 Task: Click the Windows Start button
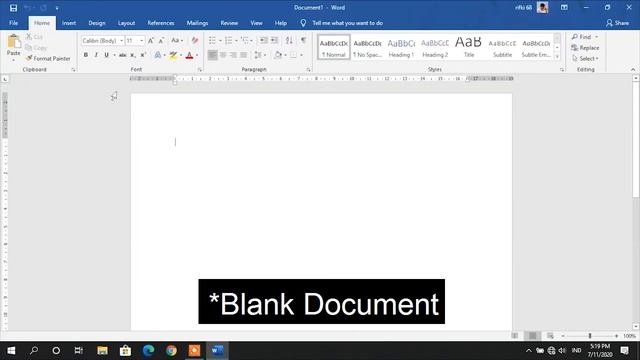(x=11, y=351)
